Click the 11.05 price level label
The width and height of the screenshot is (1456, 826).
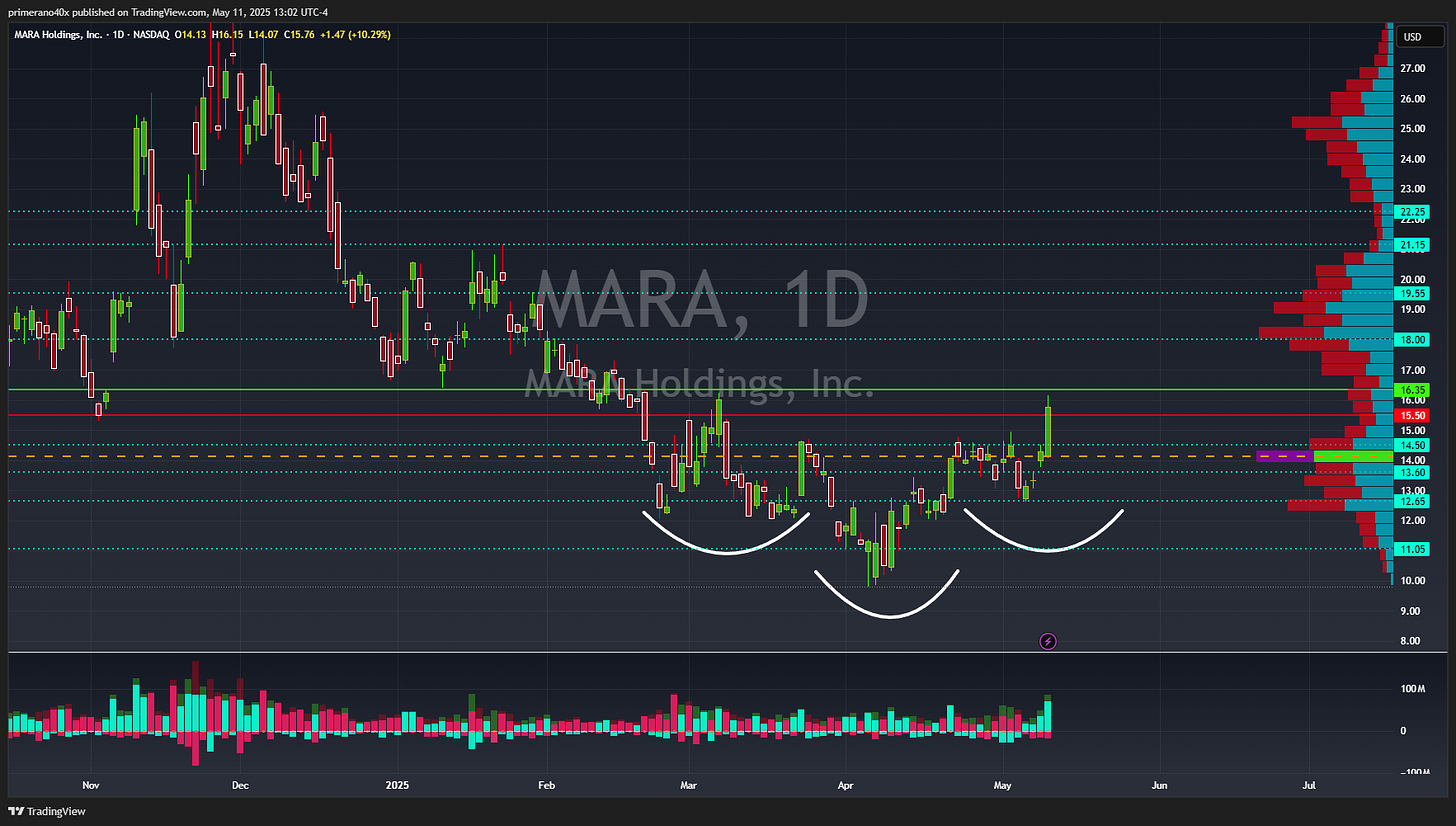click(1413, 549)
